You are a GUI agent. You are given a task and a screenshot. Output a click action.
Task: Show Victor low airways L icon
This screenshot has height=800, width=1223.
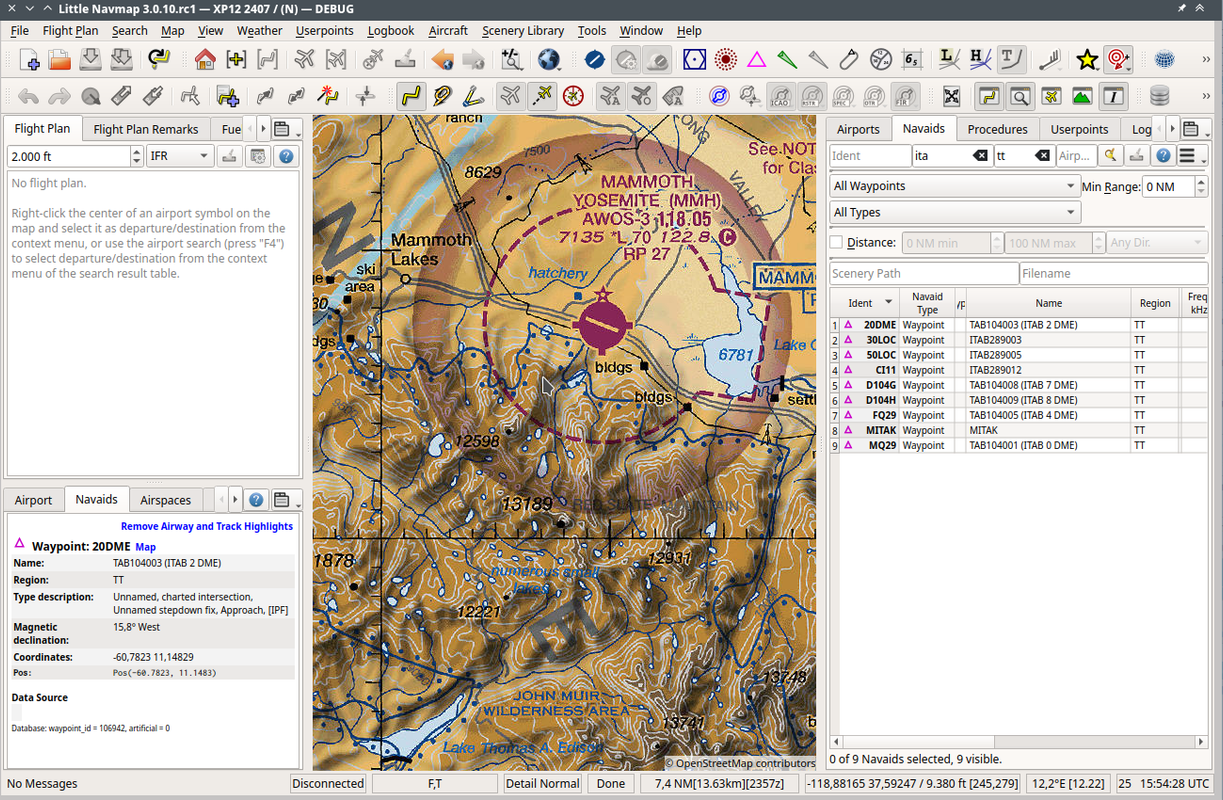tap(950, 60)
